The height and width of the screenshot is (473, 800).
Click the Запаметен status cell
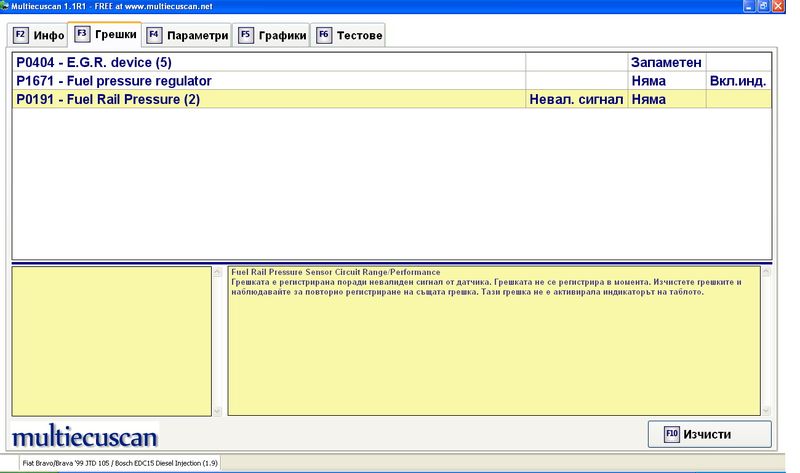[x=666, y=62]
